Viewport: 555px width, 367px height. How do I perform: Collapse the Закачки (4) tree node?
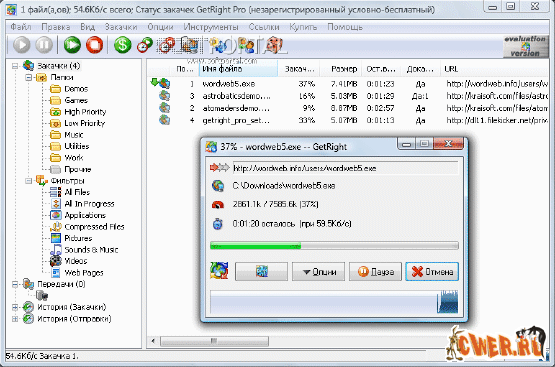pyautogui.click(x=15, y=66)
